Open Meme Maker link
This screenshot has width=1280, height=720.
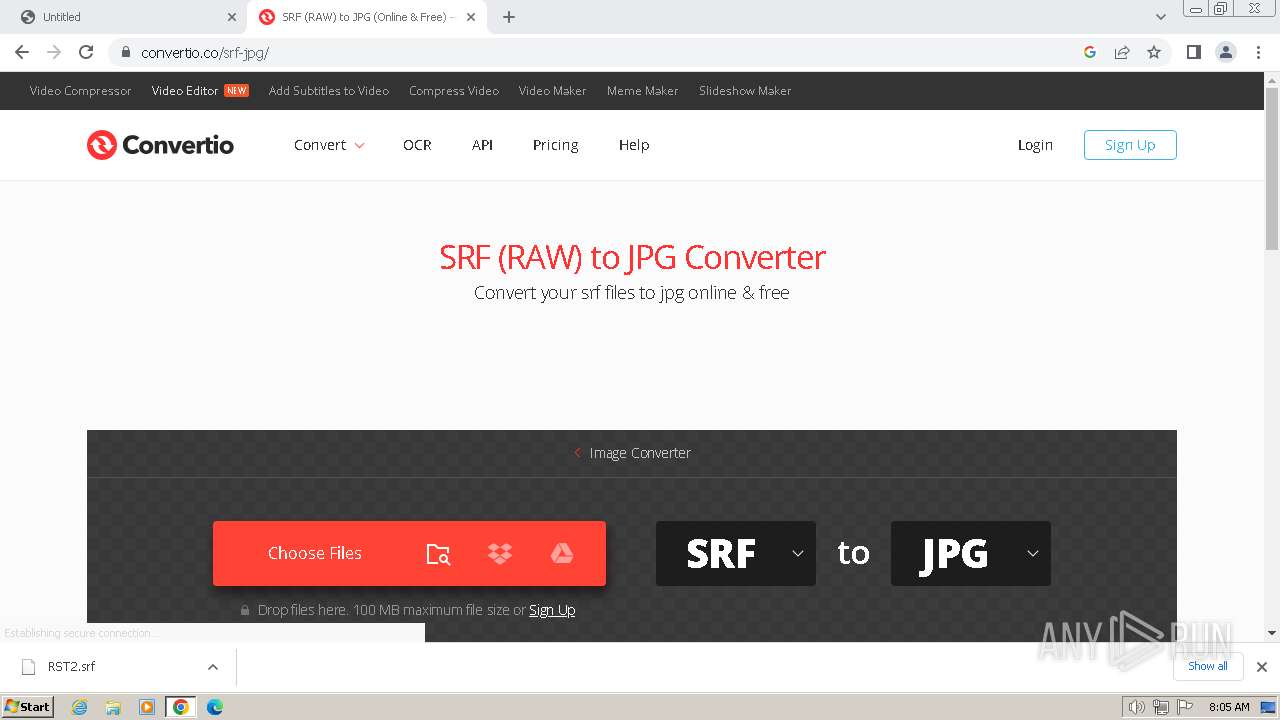point(642,91)
